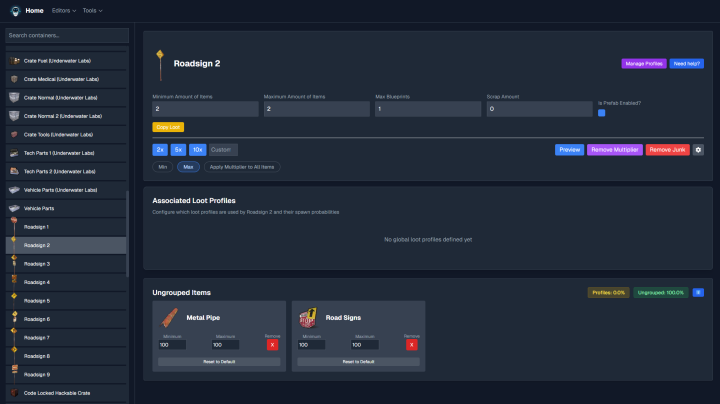
Task: Click the Profiles 0.0% badge
Action: (x=608, y=292)
